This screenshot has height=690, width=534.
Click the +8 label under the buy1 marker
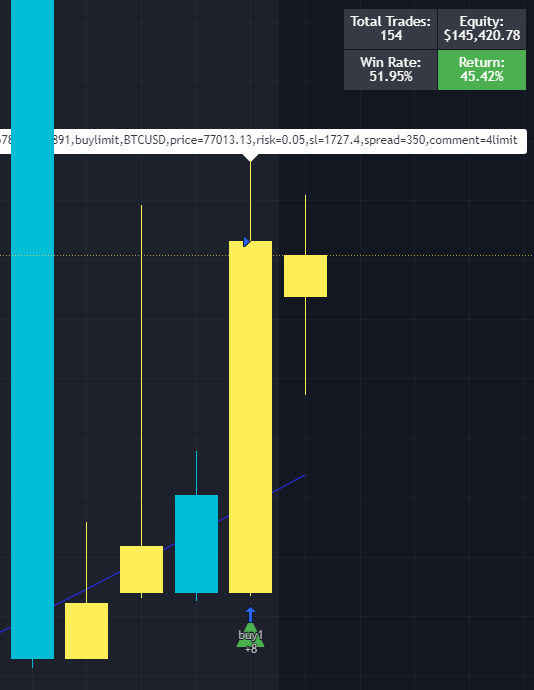point(250,649)
